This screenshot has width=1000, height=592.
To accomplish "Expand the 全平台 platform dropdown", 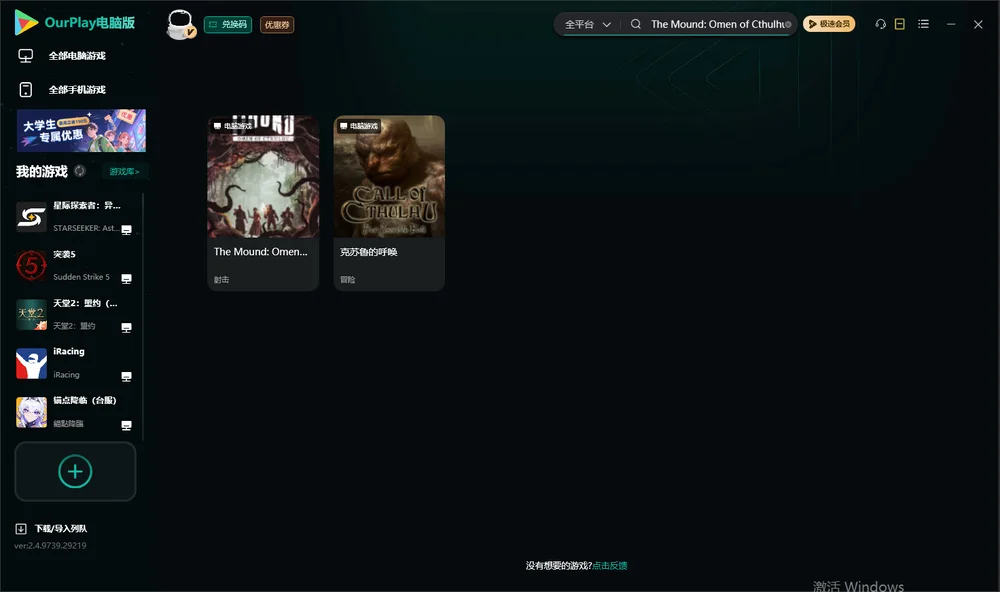I will click(587, 24).
